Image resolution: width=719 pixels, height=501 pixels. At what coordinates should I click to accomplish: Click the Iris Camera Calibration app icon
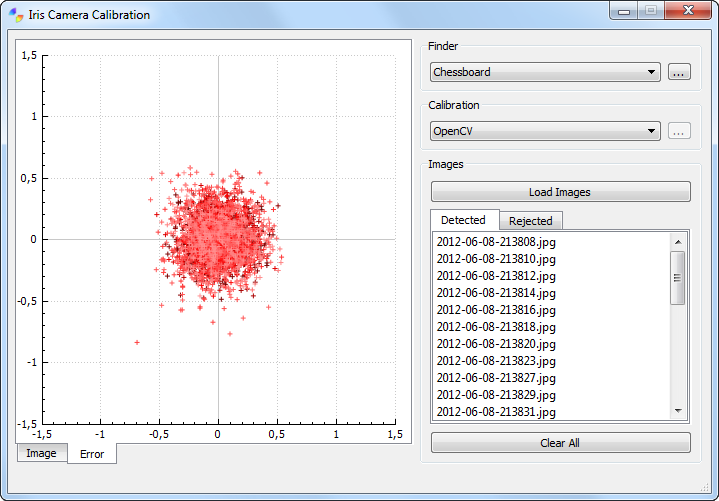[16, 15]
